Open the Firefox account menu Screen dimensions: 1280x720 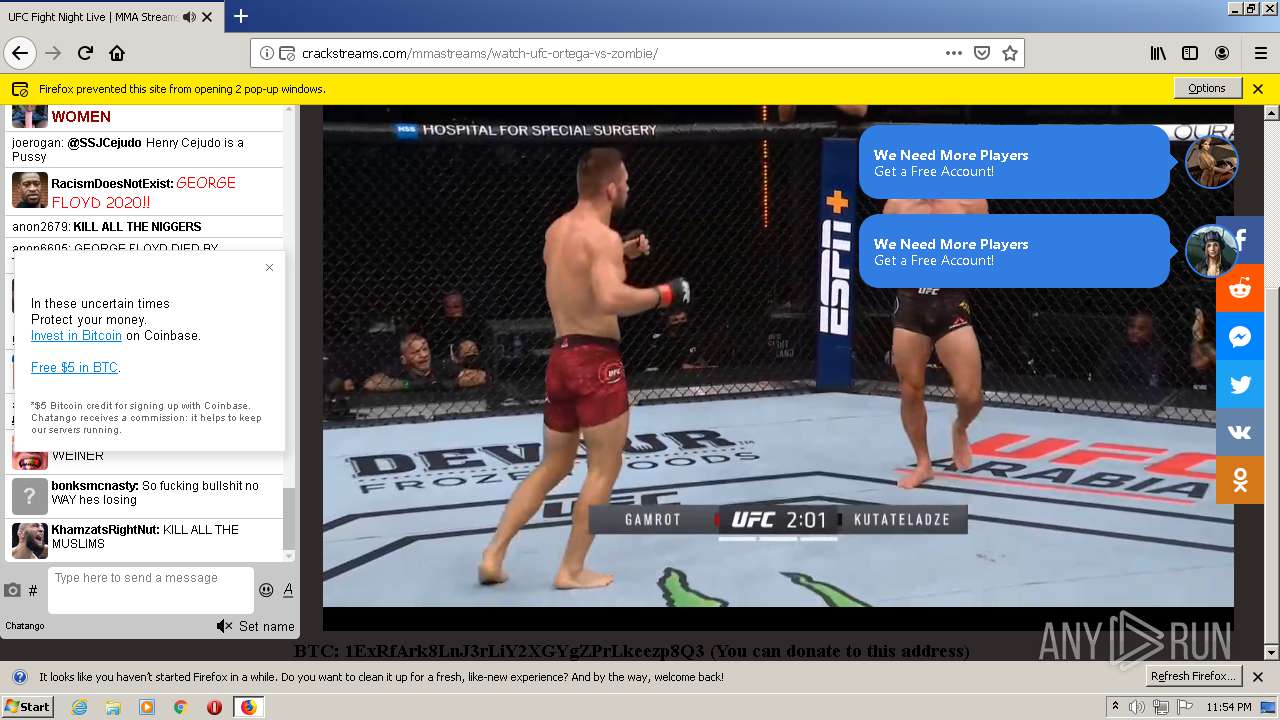pyautogui.click(x=1222, y=53)
